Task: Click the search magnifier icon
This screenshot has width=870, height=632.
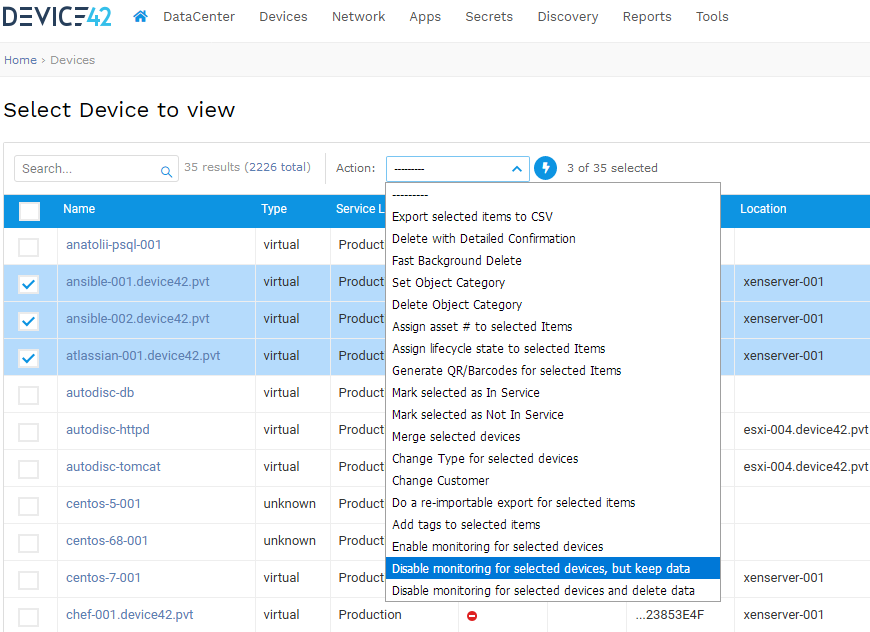Action: tap(165, 170)
